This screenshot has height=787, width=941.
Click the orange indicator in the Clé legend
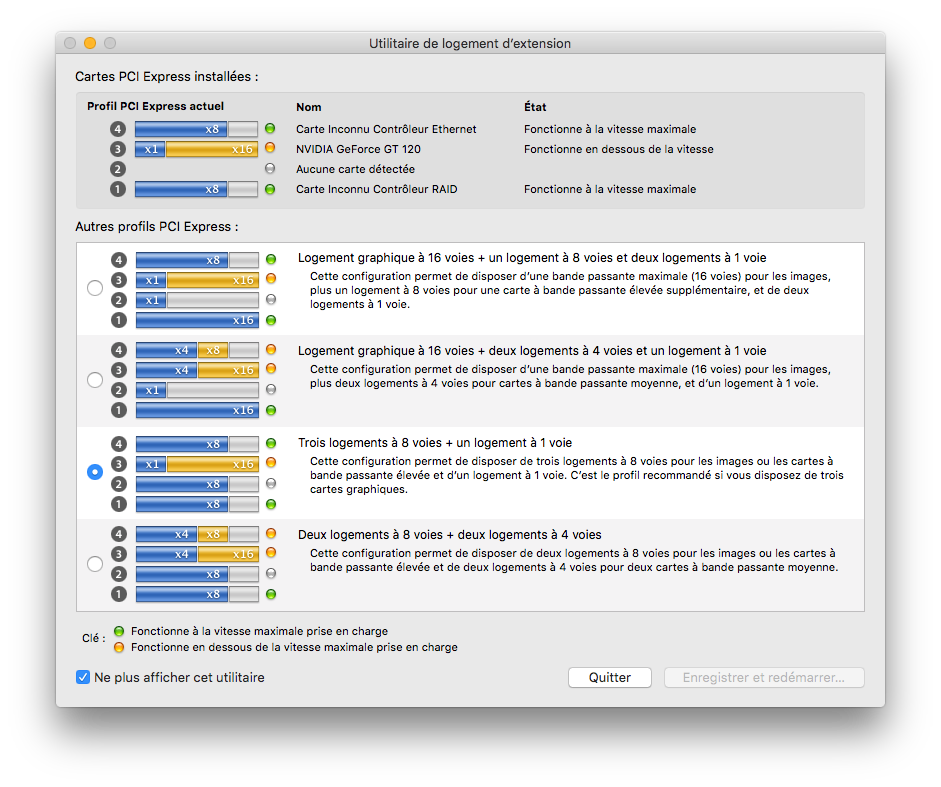click(119, 647)
